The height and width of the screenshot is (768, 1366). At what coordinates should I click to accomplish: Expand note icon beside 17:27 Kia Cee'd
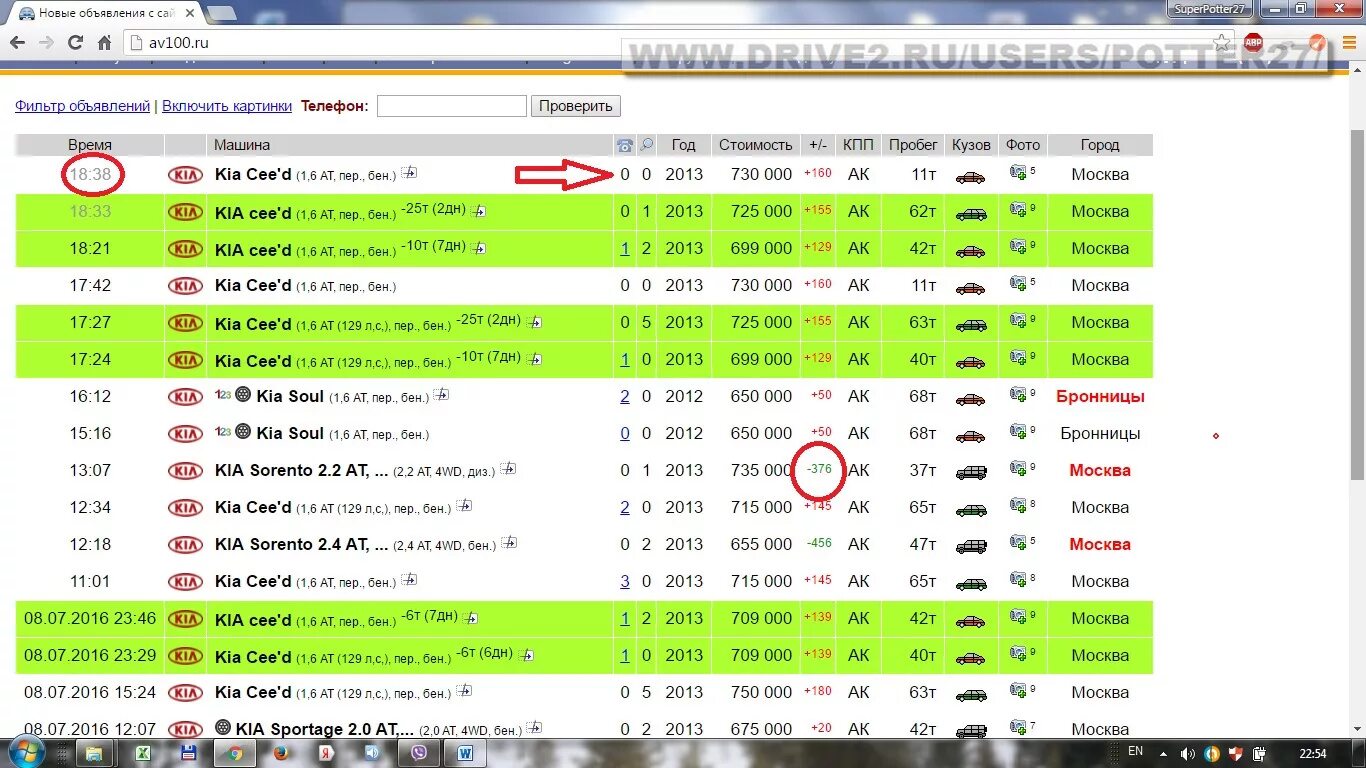coord(535,322)
